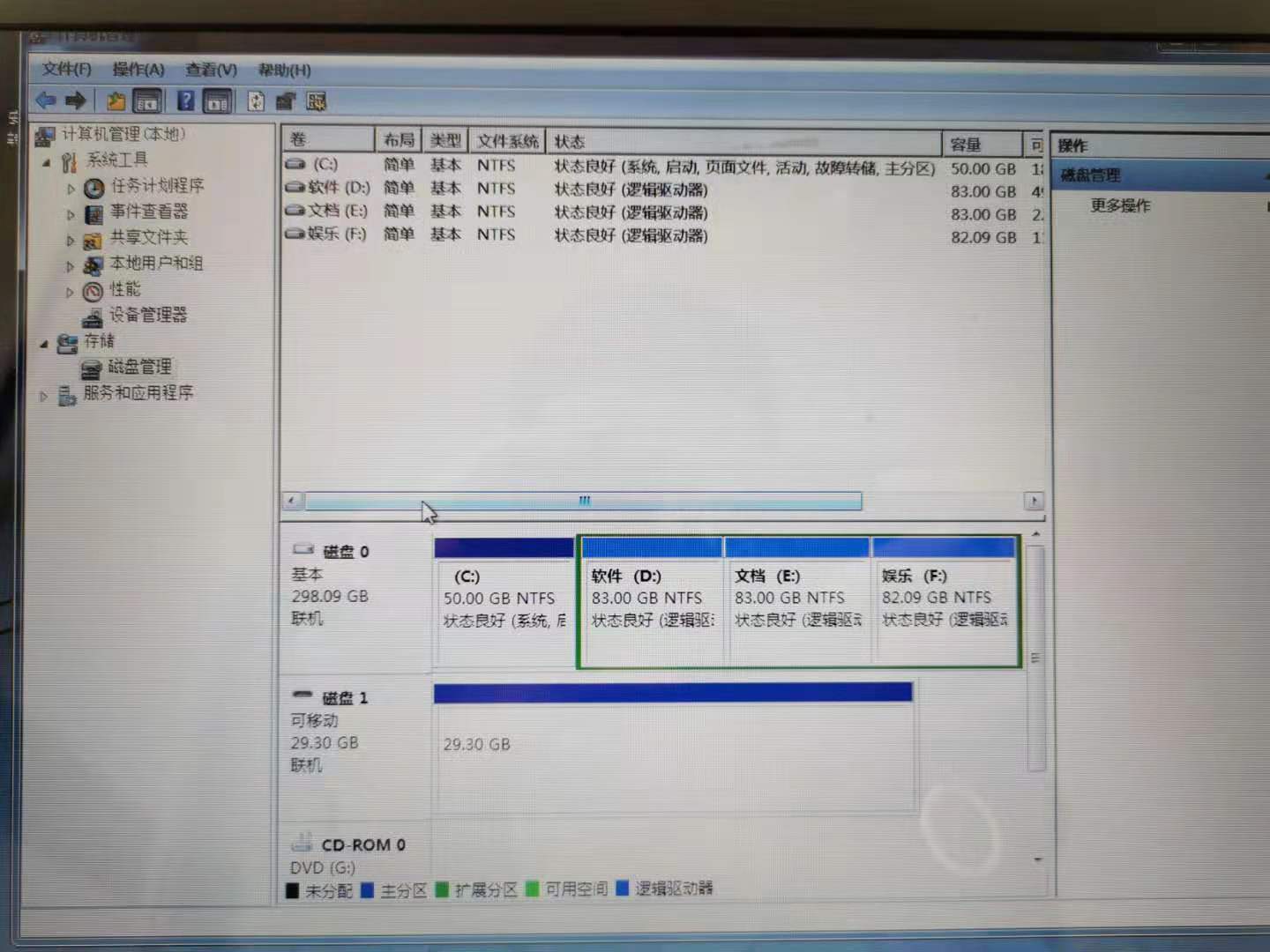The width and height of the screenshot is (1270, 952).
Task: Expand the 本地用户和组 node arrow
Action: tap(71, 265)
